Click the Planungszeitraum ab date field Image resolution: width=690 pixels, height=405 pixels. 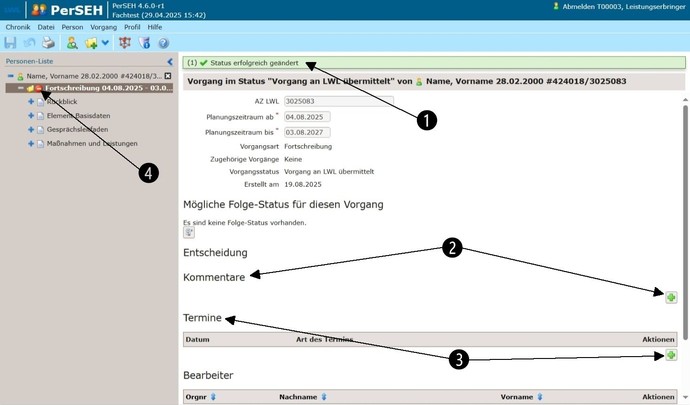coord(307,117)
